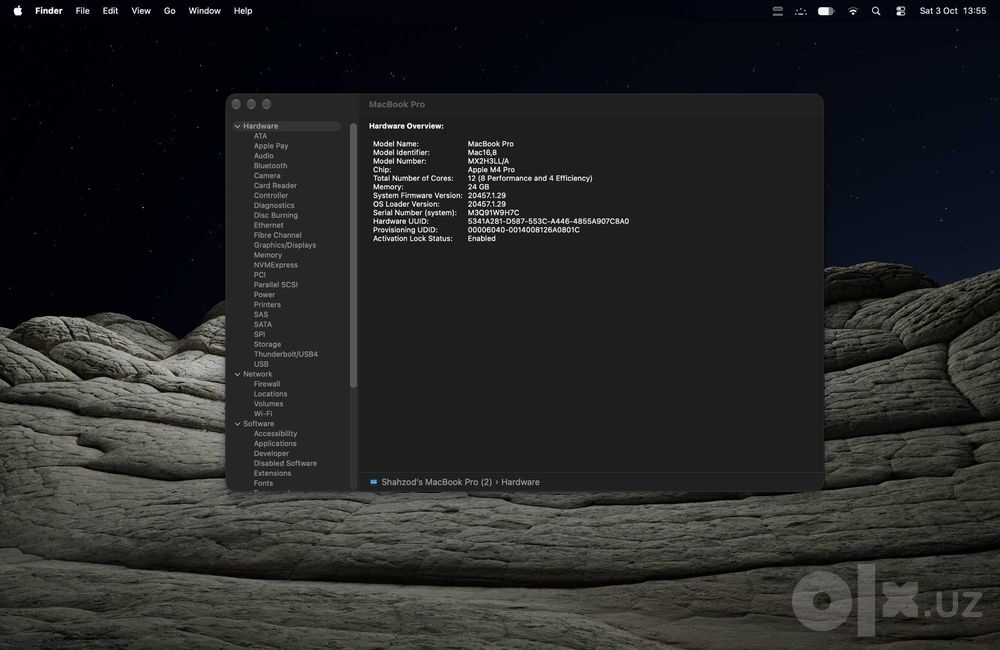1000x650 pixels.
Task: Select Storage in the sidebar
Action: coord(267,344)
